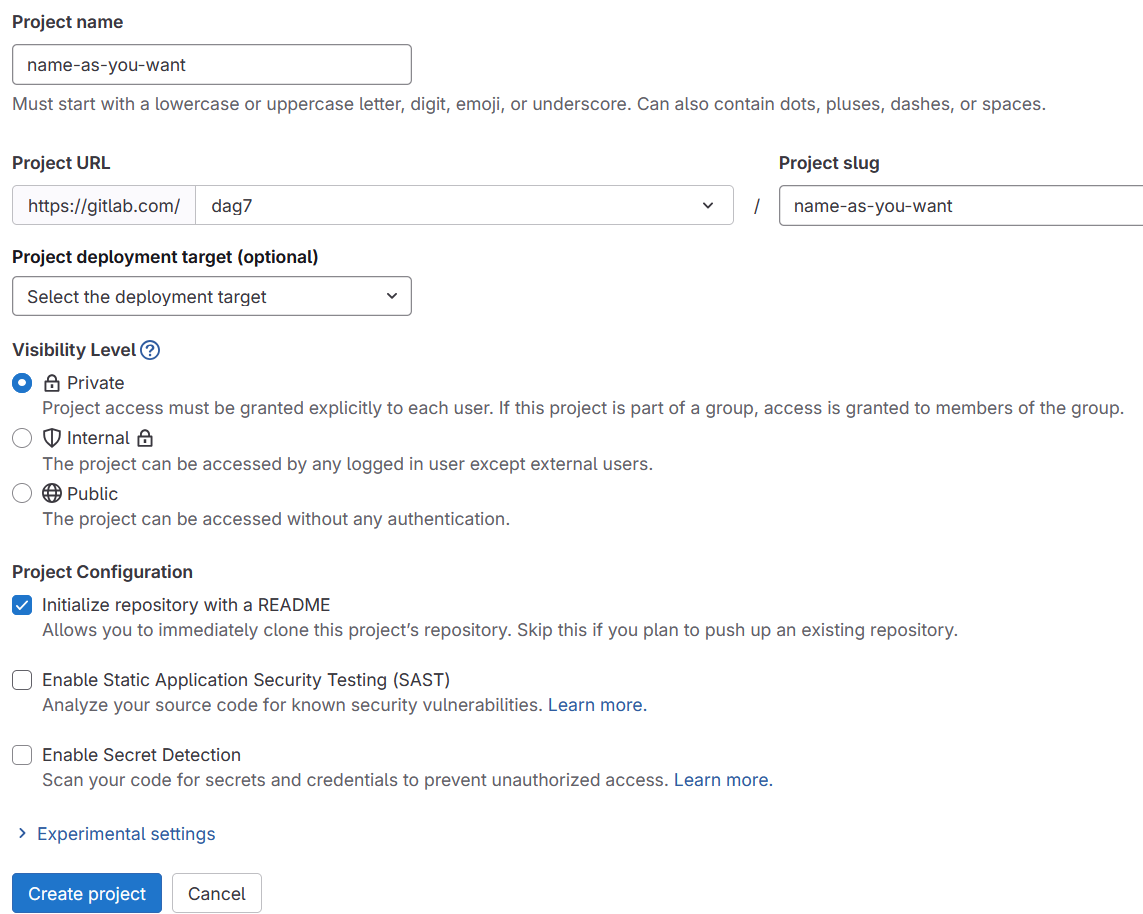This screenshot has height=914, width=1143.
Task: Uncheck Initialize repository with a README
Action: pyautogui.click(x=22, y=605)
